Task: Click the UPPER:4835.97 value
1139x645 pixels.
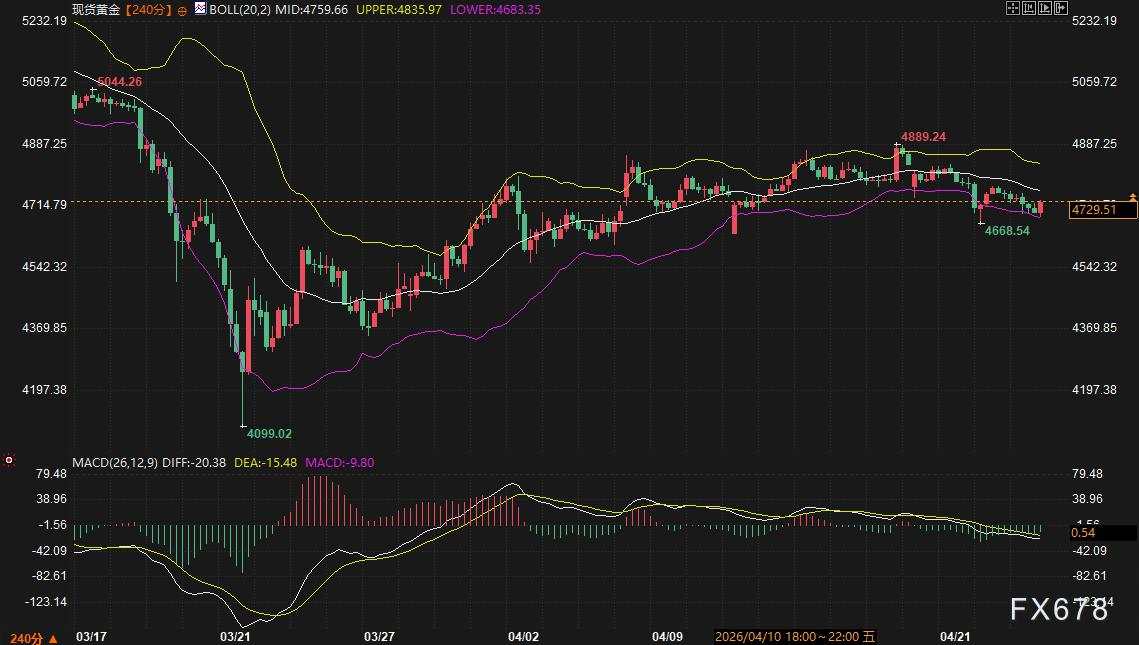Action: click(399, 9)
